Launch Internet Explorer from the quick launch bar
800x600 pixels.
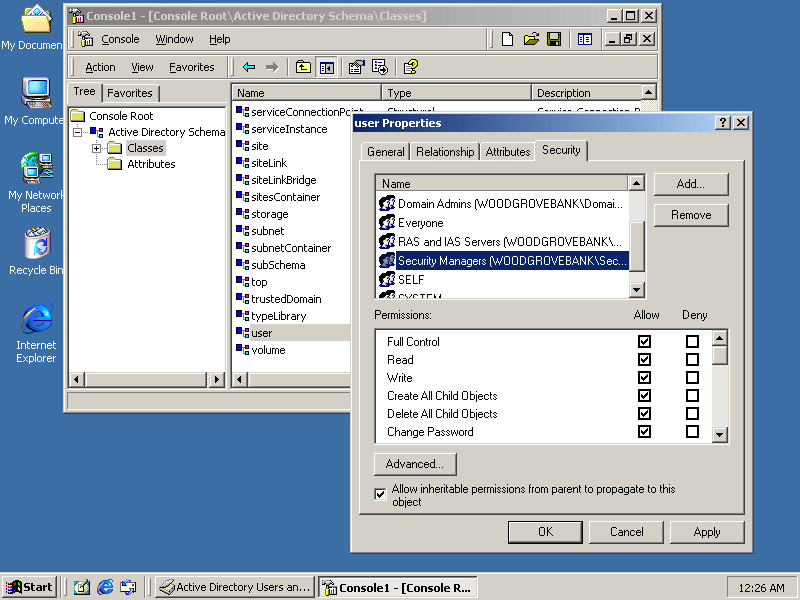coord(105,587)
